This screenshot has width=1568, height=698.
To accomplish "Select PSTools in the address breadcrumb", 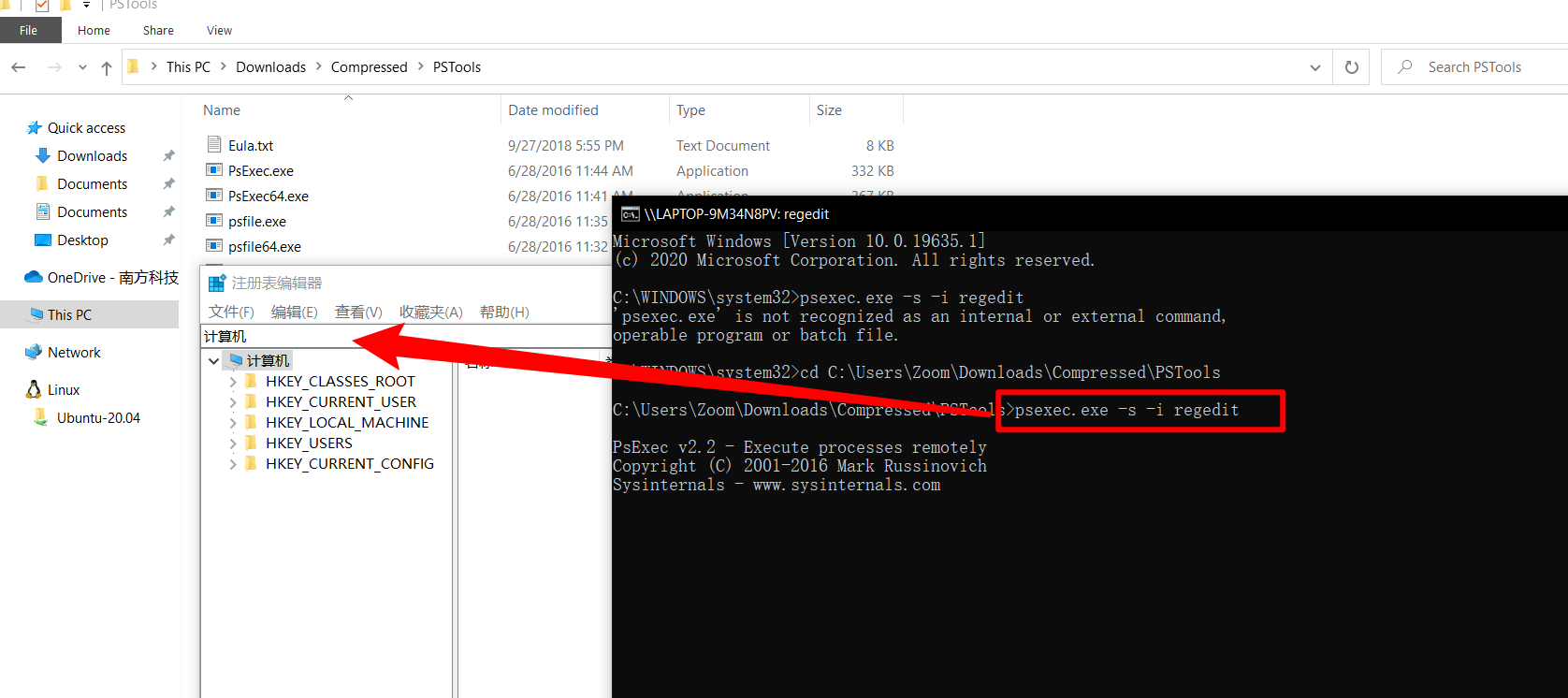I will [457, 67].
